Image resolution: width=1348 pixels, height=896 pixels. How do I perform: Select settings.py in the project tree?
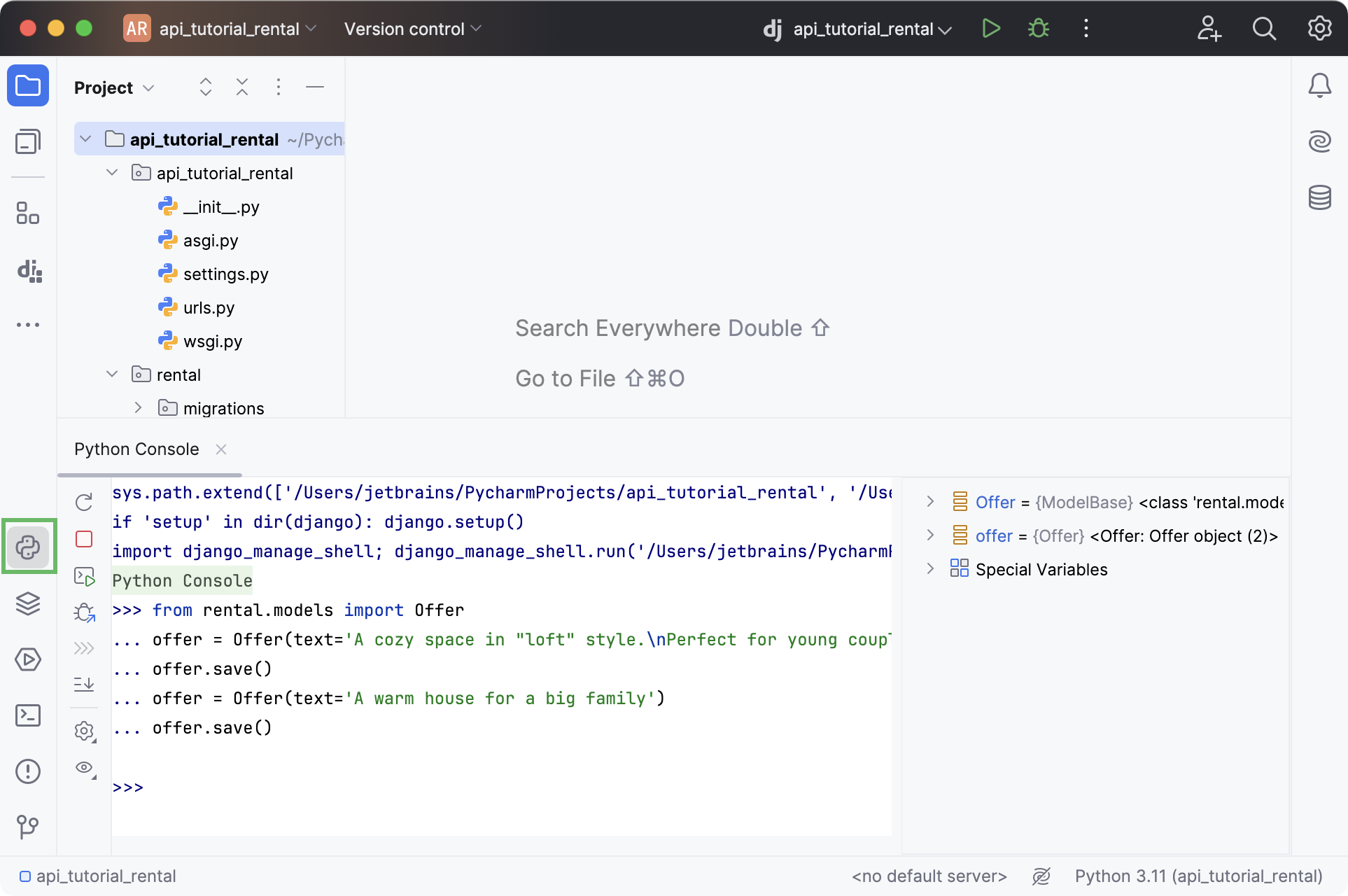coord(225,274)
